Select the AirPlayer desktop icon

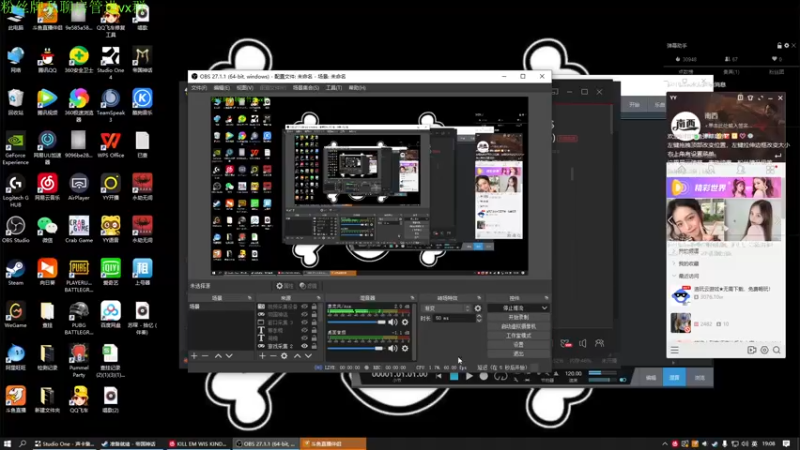[x=79, y=187]
